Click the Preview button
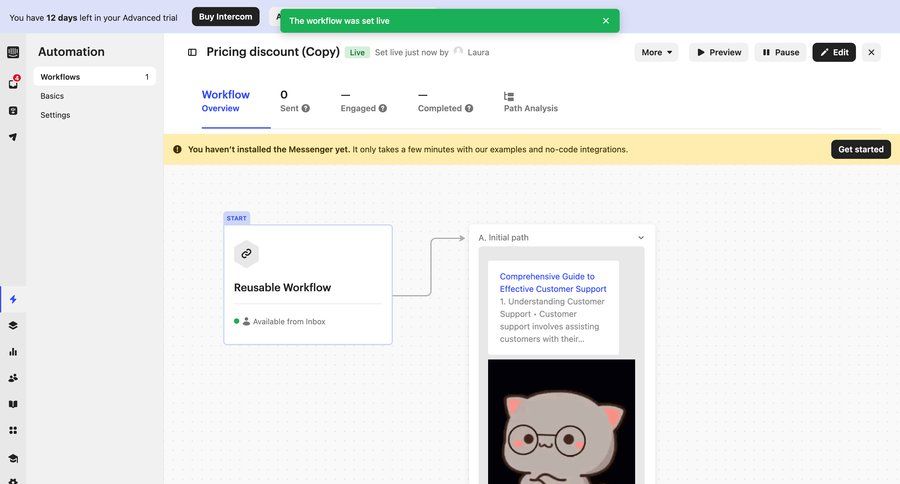900x484 pixels. (719, 52)
